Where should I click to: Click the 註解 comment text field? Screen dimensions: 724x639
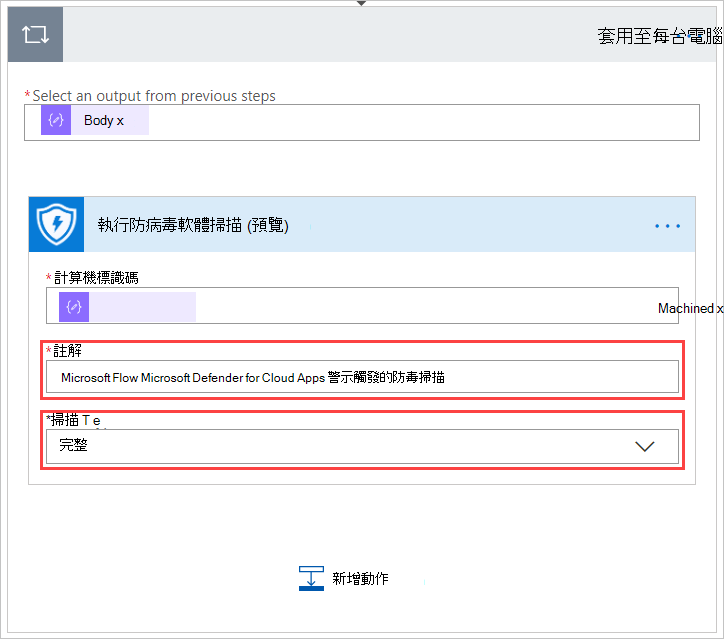[x=362, y=377]
